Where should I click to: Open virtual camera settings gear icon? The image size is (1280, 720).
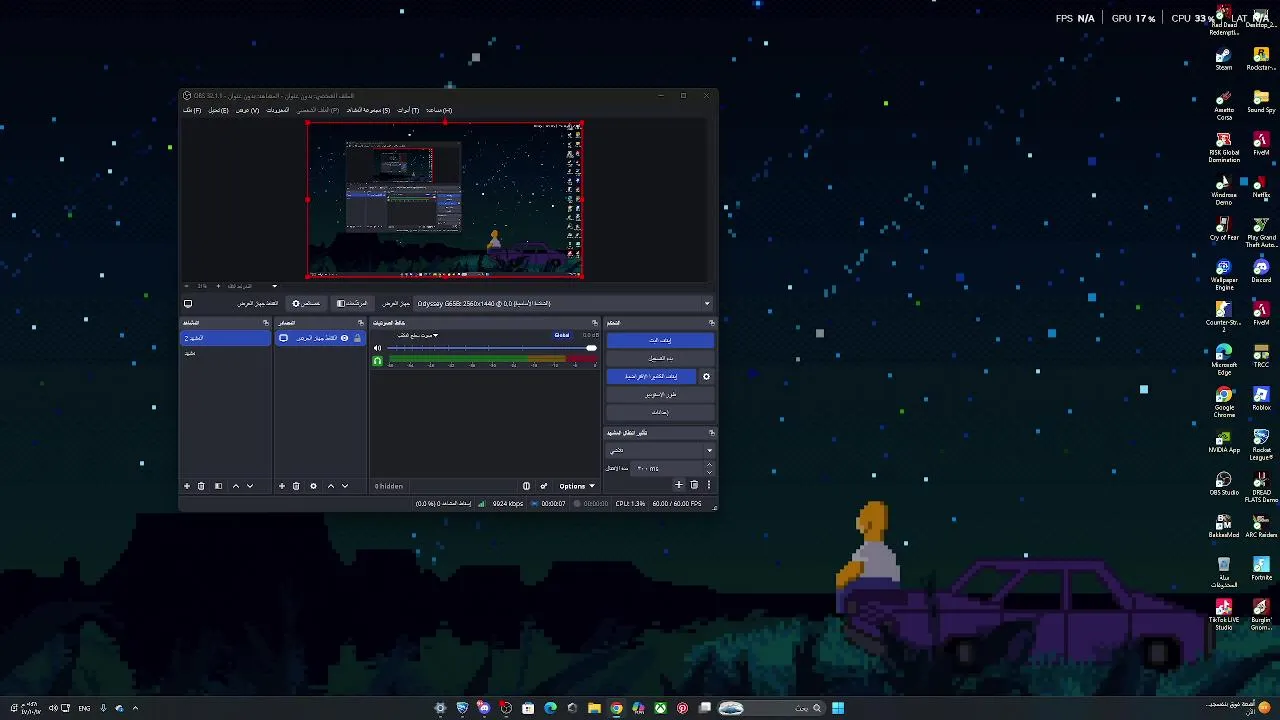point(706,377)
